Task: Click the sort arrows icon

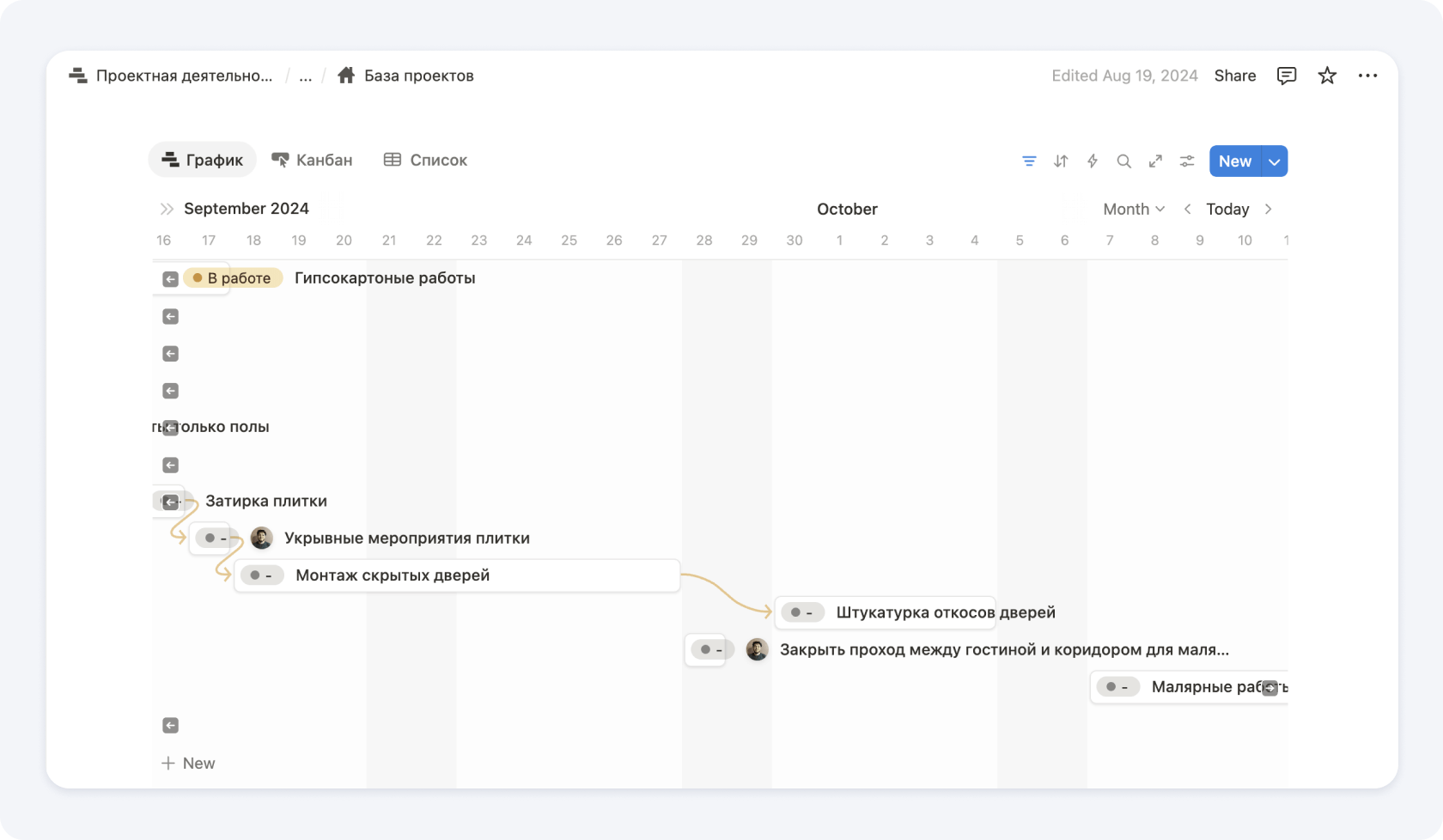Action: 1061,161
